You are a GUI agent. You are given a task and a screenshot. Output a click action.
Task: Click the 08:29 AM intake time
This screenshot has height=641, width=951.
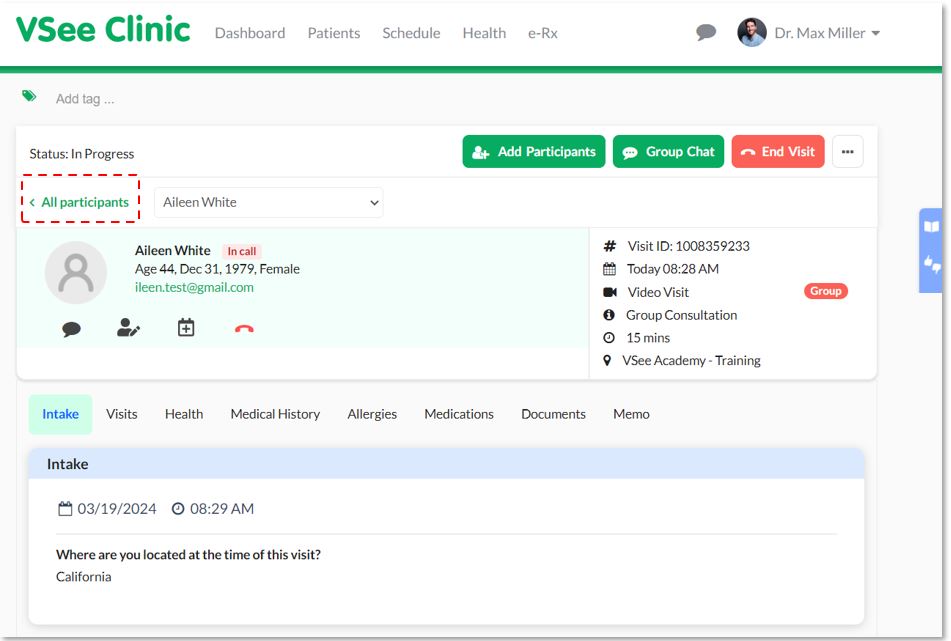pos(222,509)
